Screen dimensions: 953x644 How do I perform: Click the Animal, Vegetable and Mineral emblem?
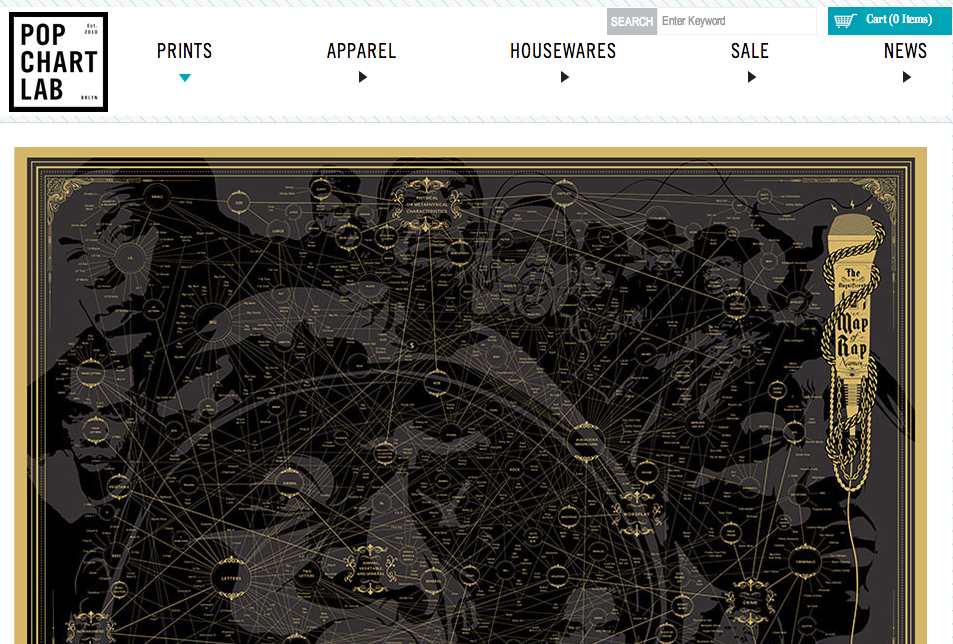point(370,569)
